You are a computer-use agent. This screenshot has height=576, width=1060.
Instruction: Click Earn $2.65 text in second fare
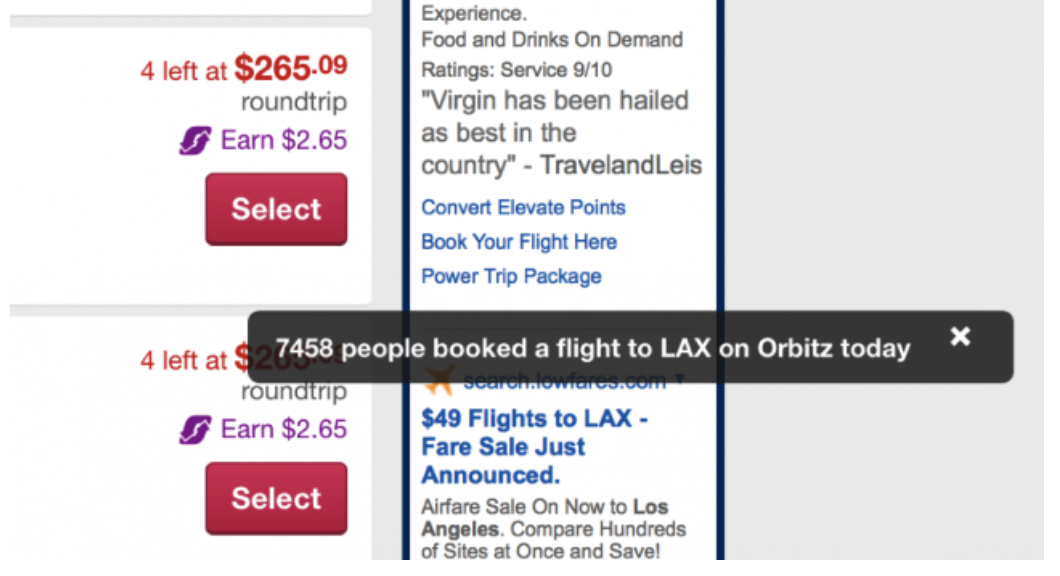tap(283, 429)
